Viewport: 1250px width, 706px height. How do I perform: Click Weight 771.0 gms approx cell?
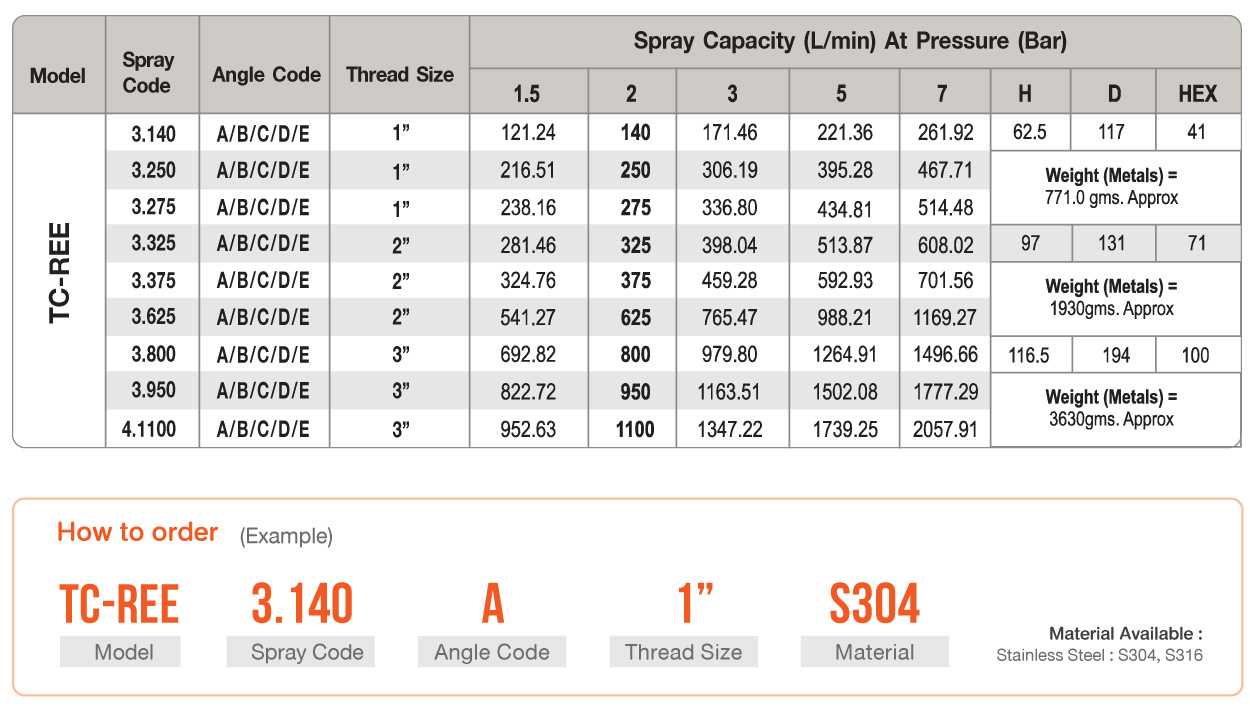tap(1115, 187)
